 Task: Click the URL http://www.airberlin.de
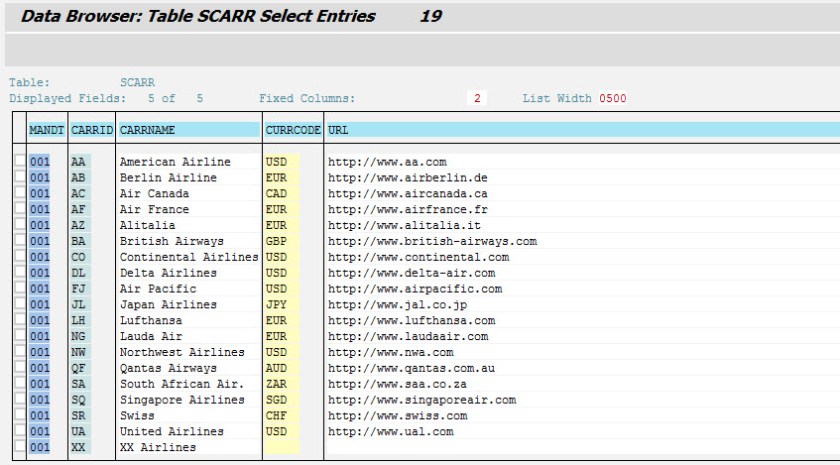point(408,178)
